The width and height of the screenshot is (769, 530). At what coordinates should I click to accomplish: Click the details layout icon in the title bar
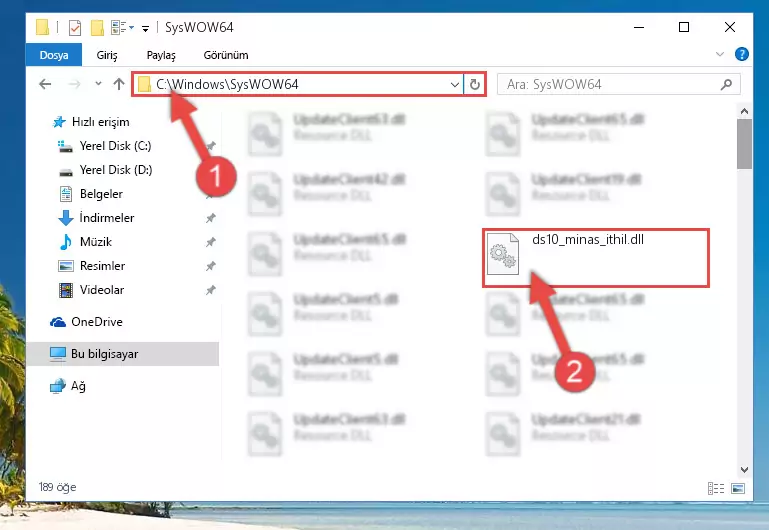click(119, 27)
